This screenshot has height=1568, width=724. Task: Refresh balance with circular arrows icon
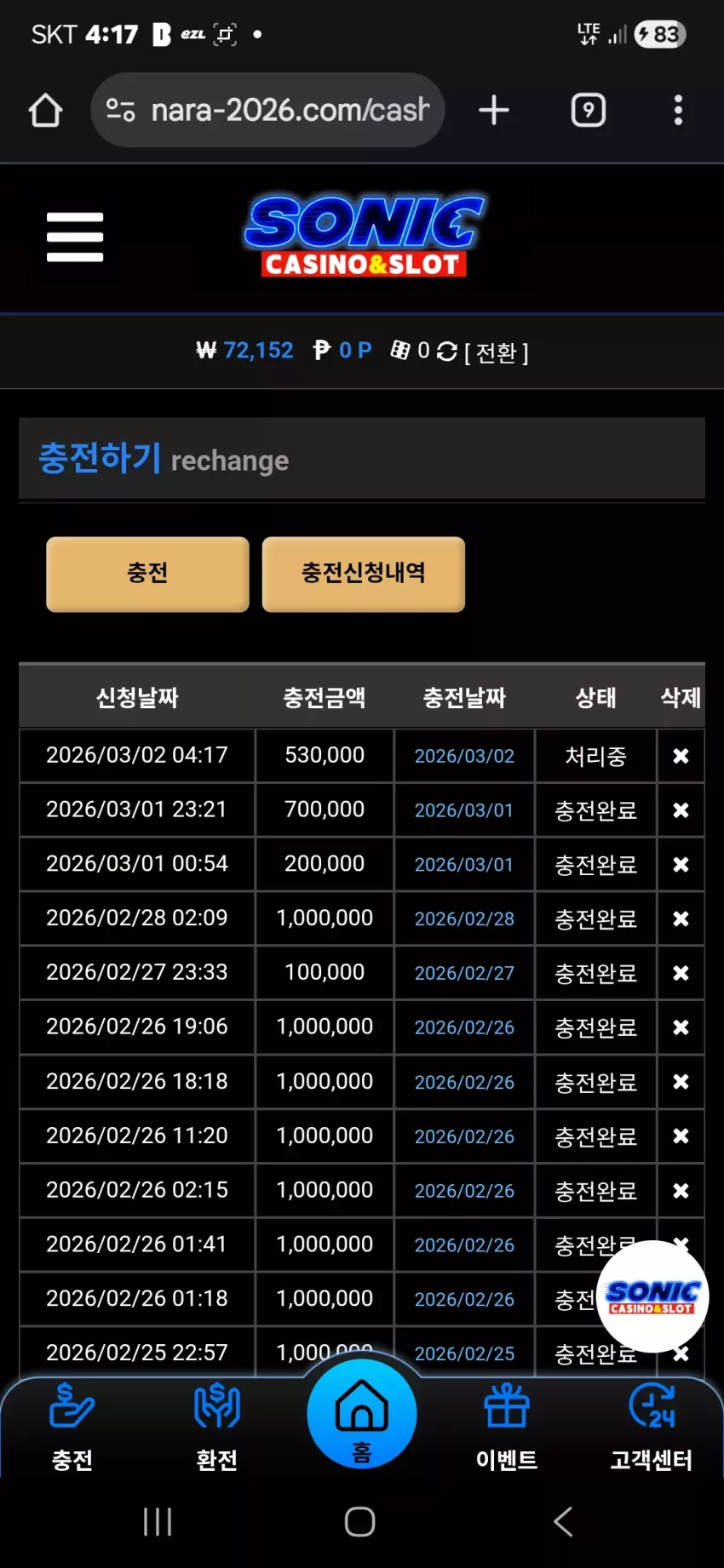tap(446, 351)
